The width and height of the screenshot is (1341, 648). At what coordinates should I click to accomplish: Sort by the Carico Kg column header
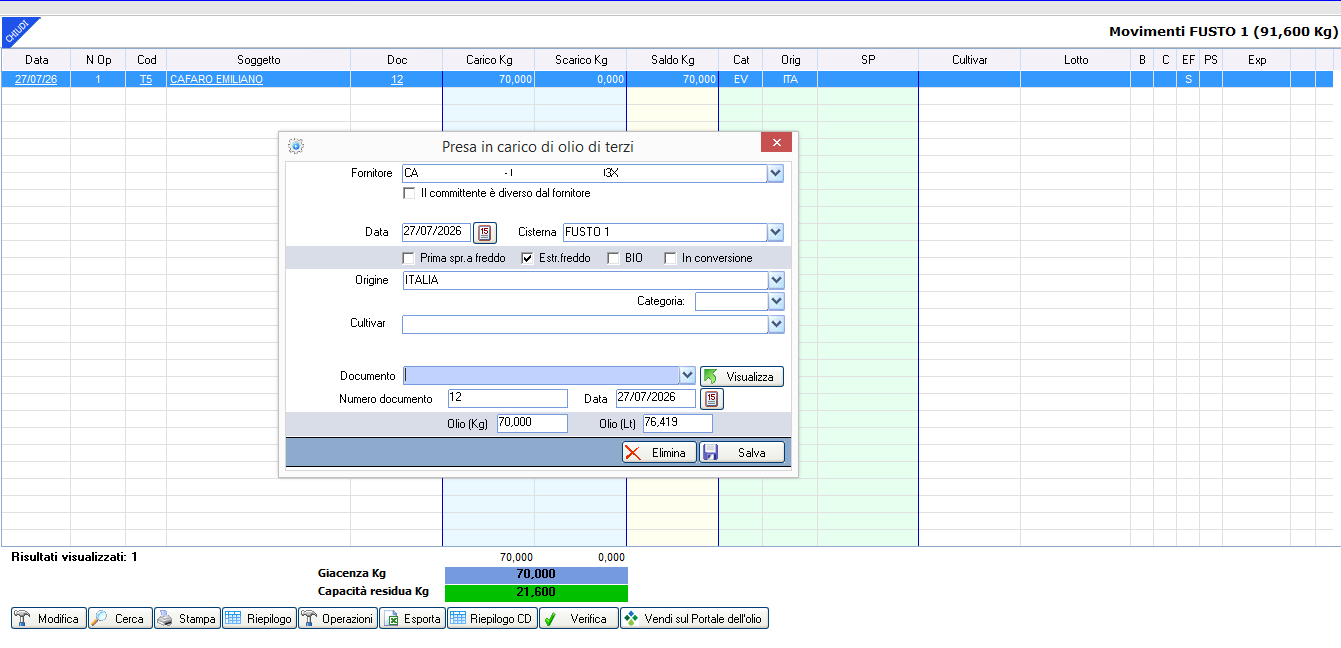click(x=489, y=60)
